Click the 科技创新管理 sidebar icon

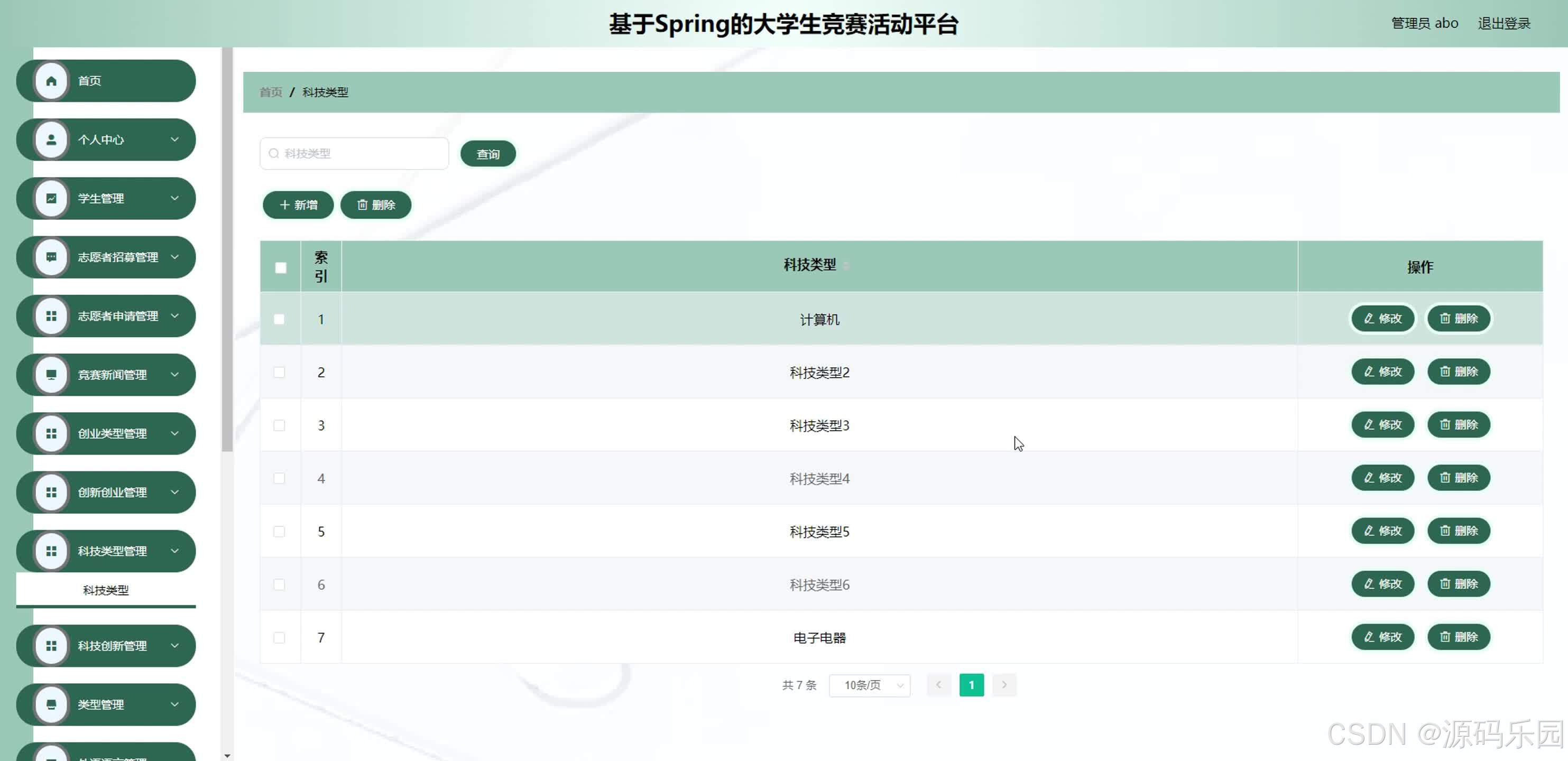tap(51, 645)
